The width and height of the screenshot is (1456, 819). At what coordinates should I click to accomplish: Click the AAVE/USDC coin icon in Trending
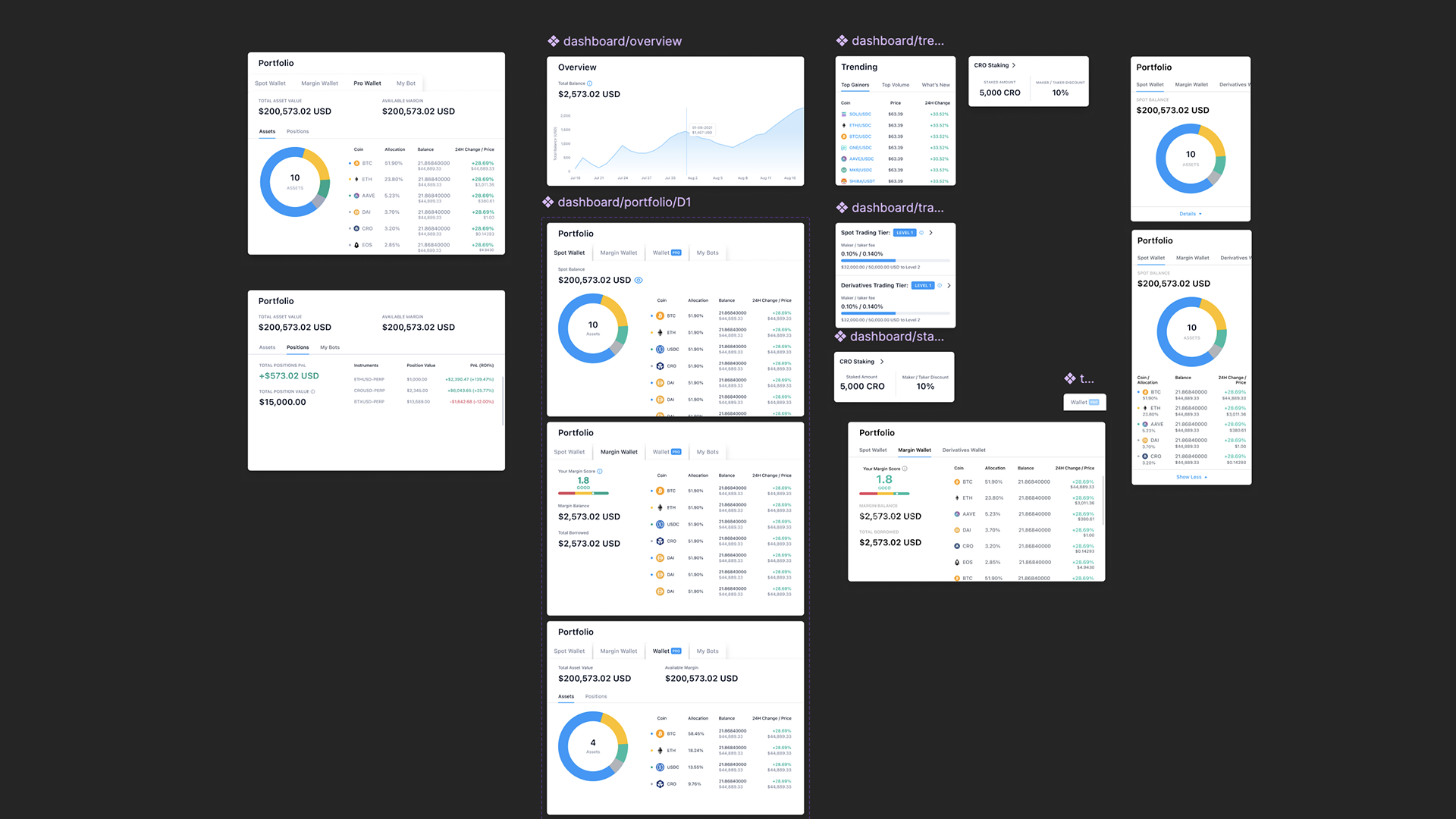[844, 159]
